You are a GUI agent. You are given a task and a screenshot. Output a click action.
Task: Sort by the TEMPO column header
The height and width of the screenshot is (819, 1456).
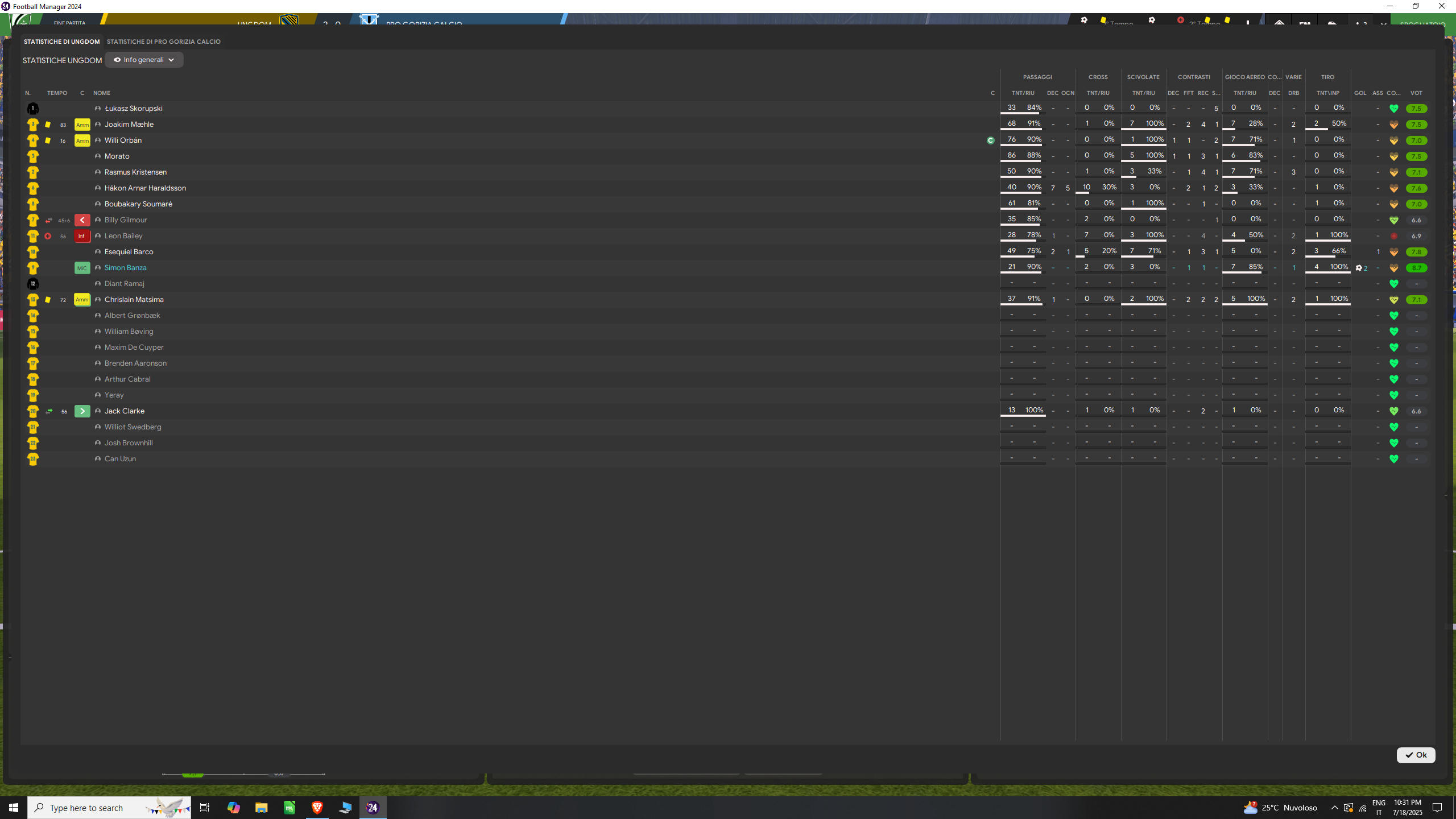(x=57, y=93)
